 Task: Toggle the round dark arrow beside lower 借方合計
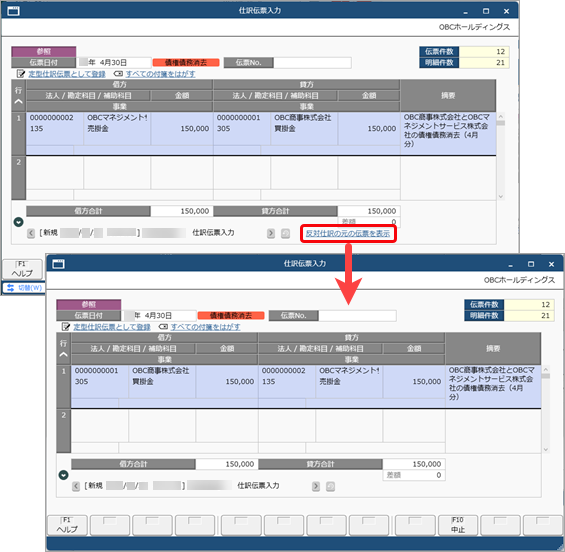coord(63,475)
